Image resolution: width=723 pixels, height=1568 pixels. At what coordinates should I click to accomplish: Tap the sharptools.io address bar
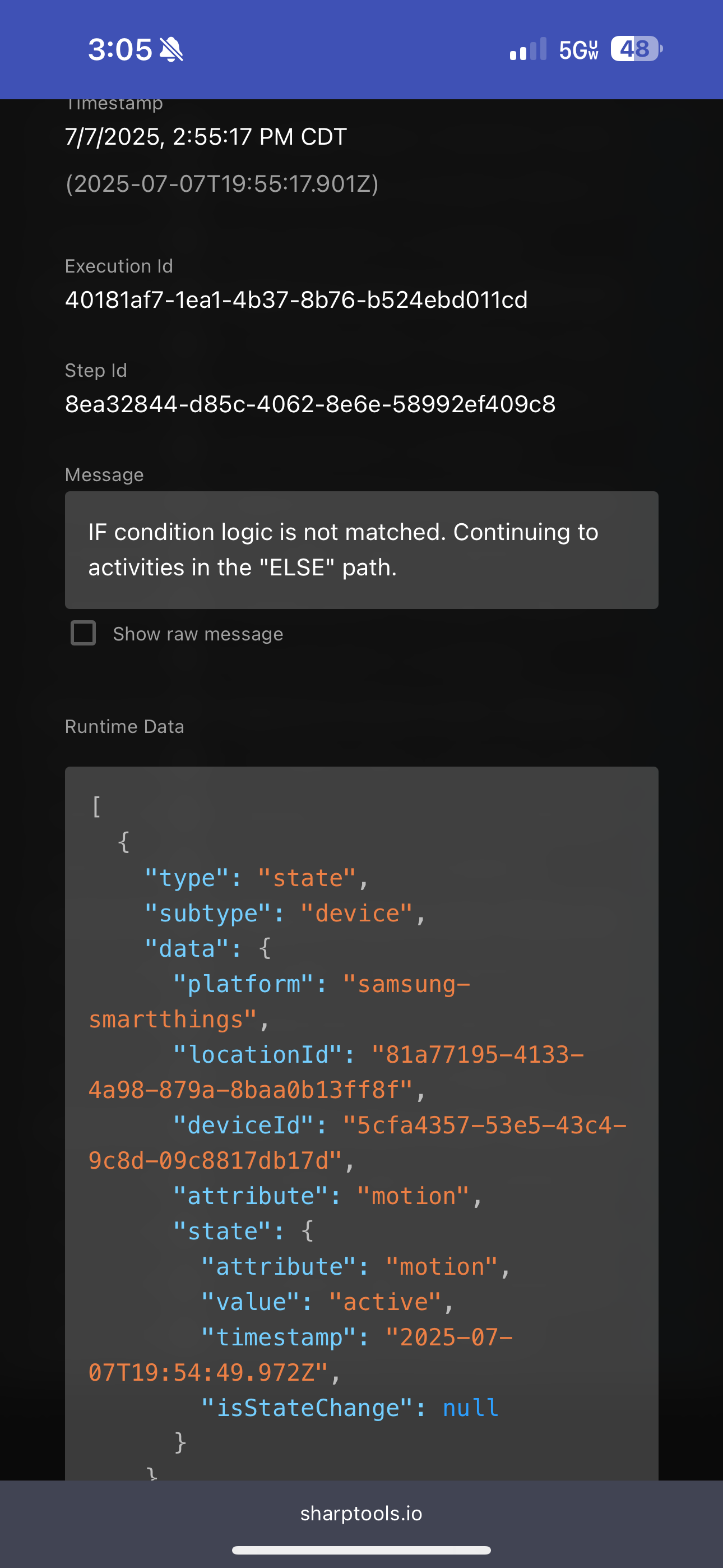(x=361, y=1513)
